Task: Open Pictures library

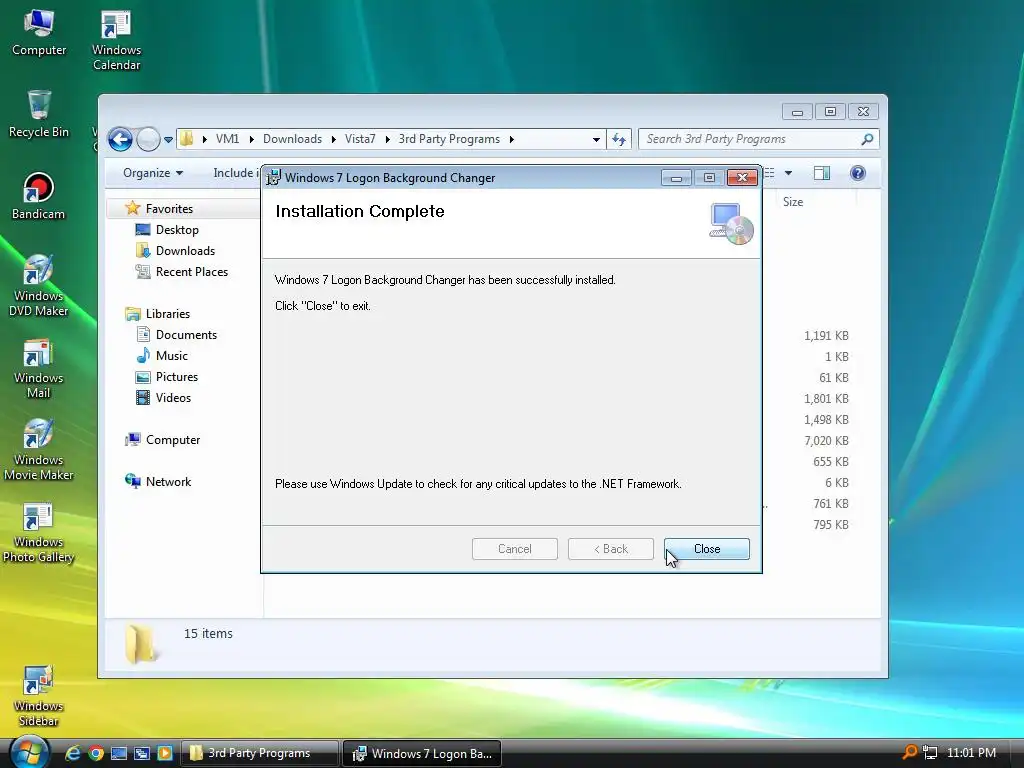Action: (x=176, y=377)
